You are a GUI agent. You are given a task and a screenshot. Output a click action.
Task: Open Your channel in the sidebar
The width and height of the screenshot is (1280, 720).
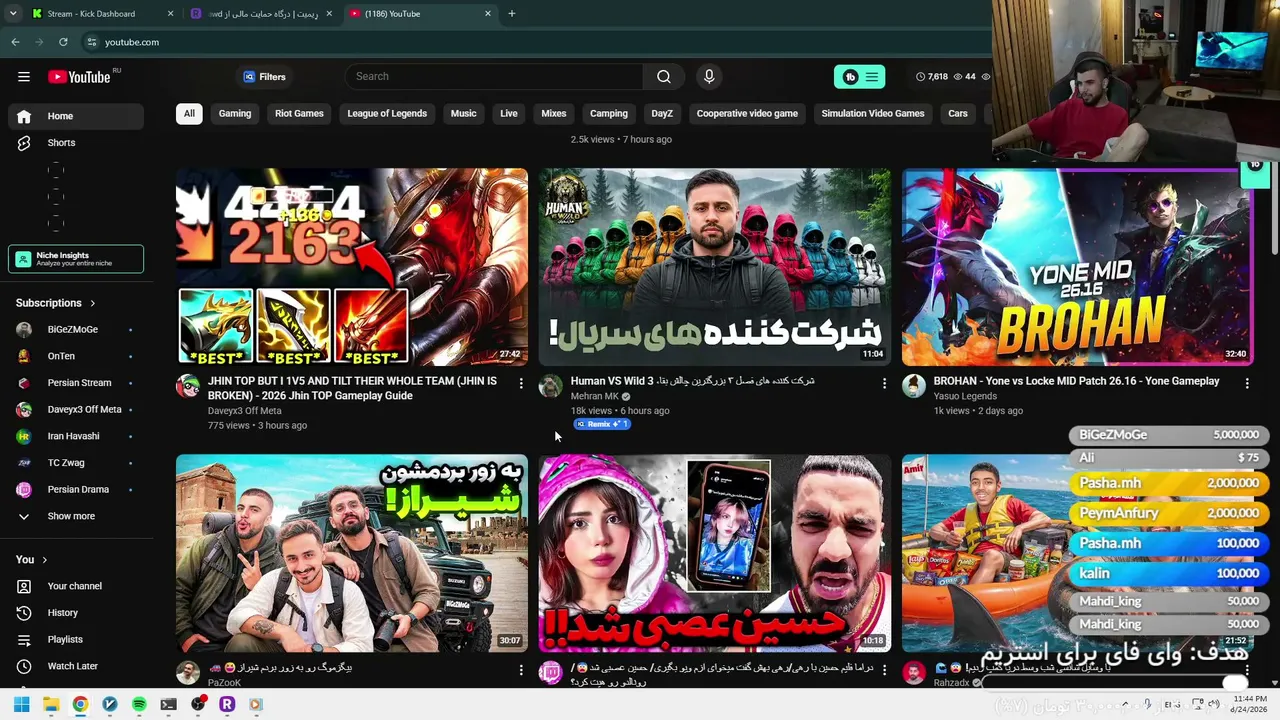[76, 586]
